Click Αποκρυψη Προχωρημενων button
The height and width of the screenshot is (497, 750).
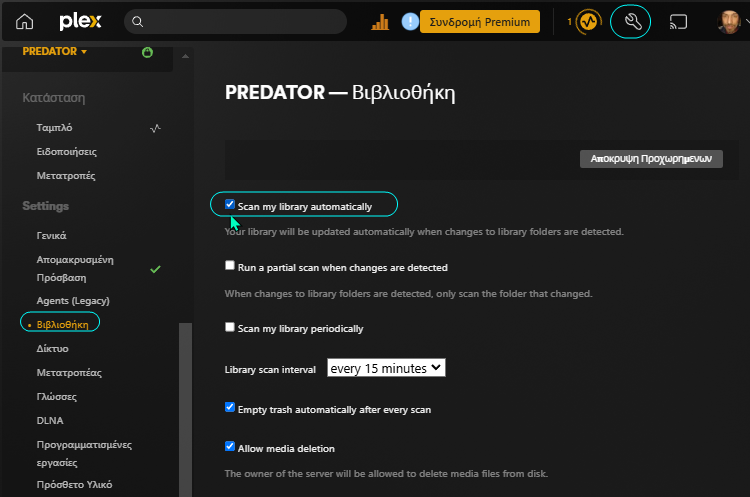point(651,159)
